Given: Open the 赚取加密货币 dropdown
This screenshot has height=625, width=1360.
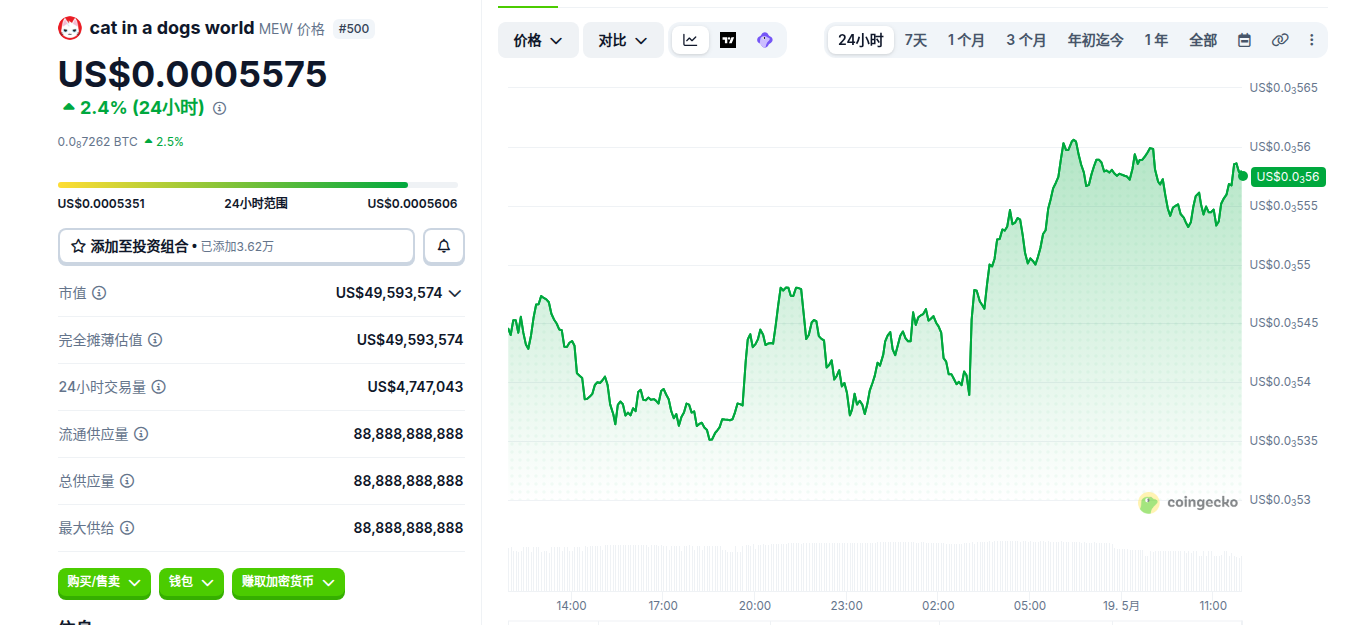Looking at the screenshot, I should (288, 582).
